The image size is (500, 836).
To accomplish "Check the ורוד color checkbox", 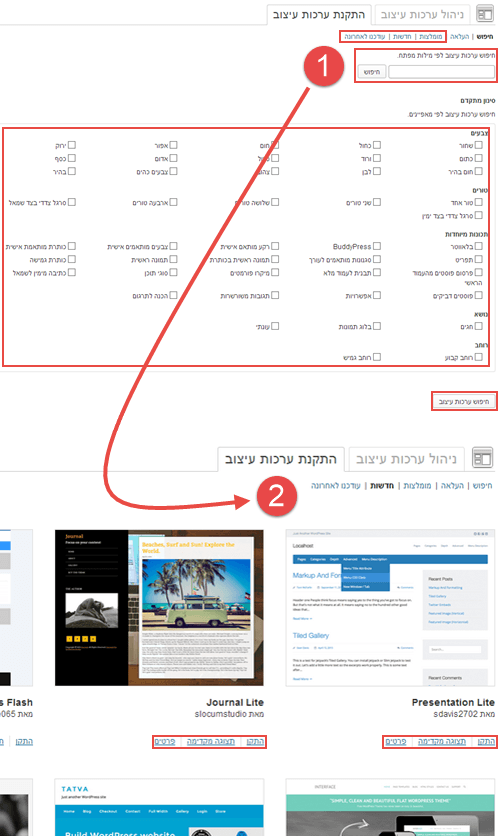I will click(x=377, y=158).
